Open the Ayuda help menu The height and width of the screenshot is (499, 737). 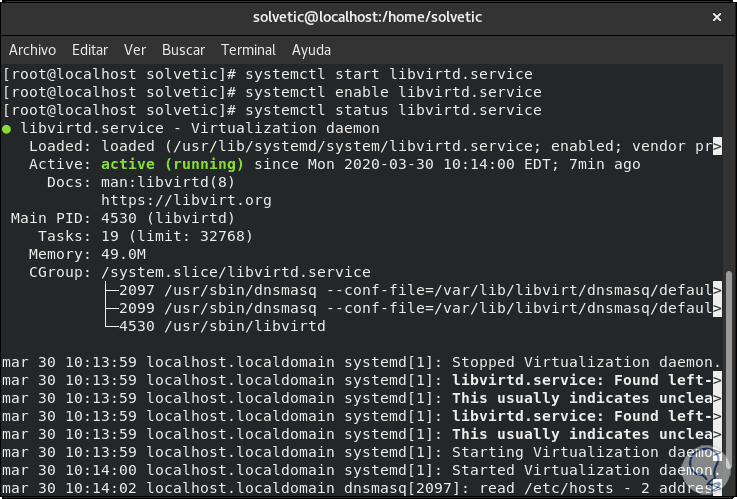311,49
